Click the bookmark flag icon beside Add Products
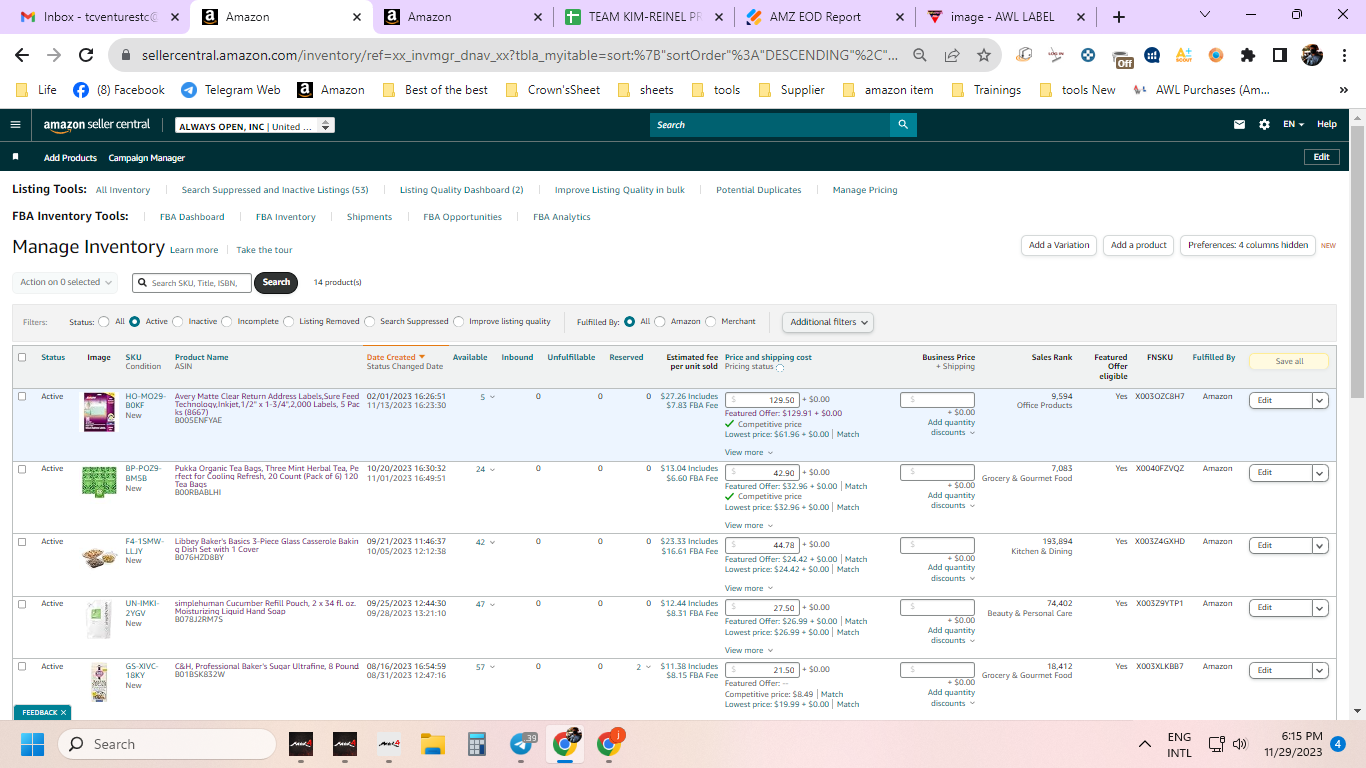The image size is (1366, 768). click(x=15, y=157)
